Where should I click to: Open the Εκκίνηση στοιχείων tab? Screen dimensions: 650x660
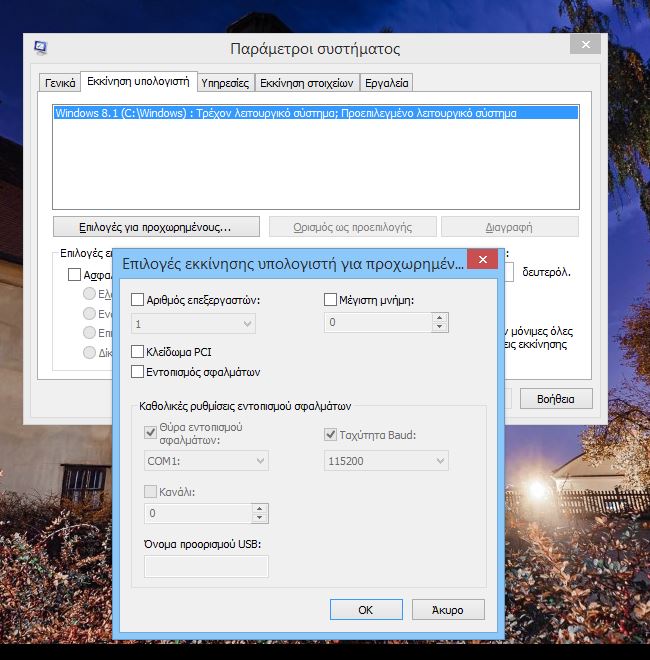[306, 83]
